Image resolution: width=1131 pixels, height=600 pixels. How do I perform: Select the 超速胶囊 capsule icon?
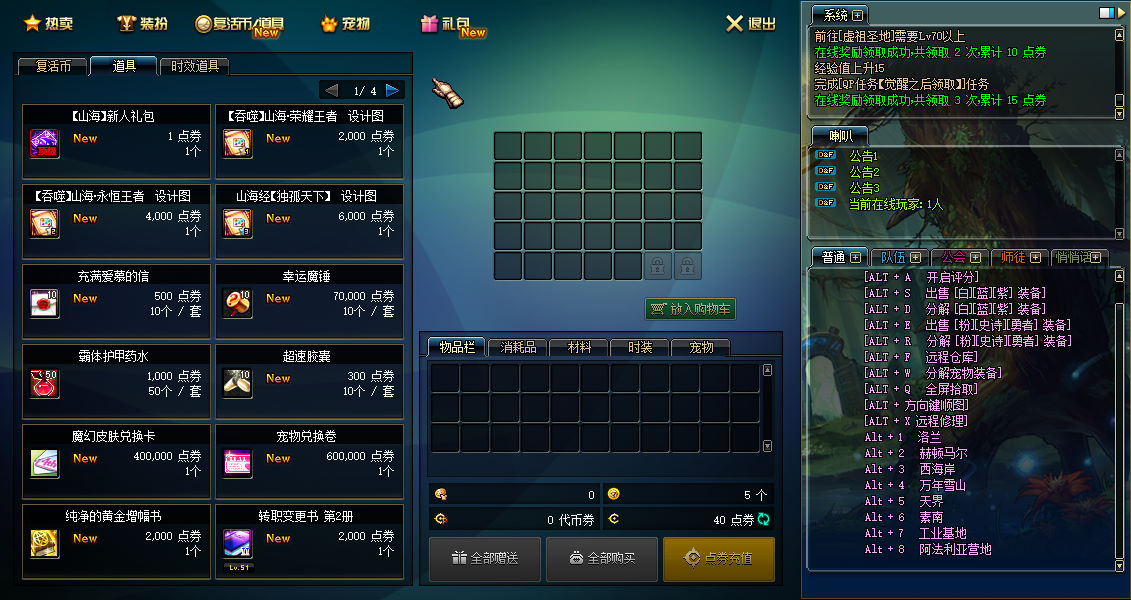pos(237,384)
